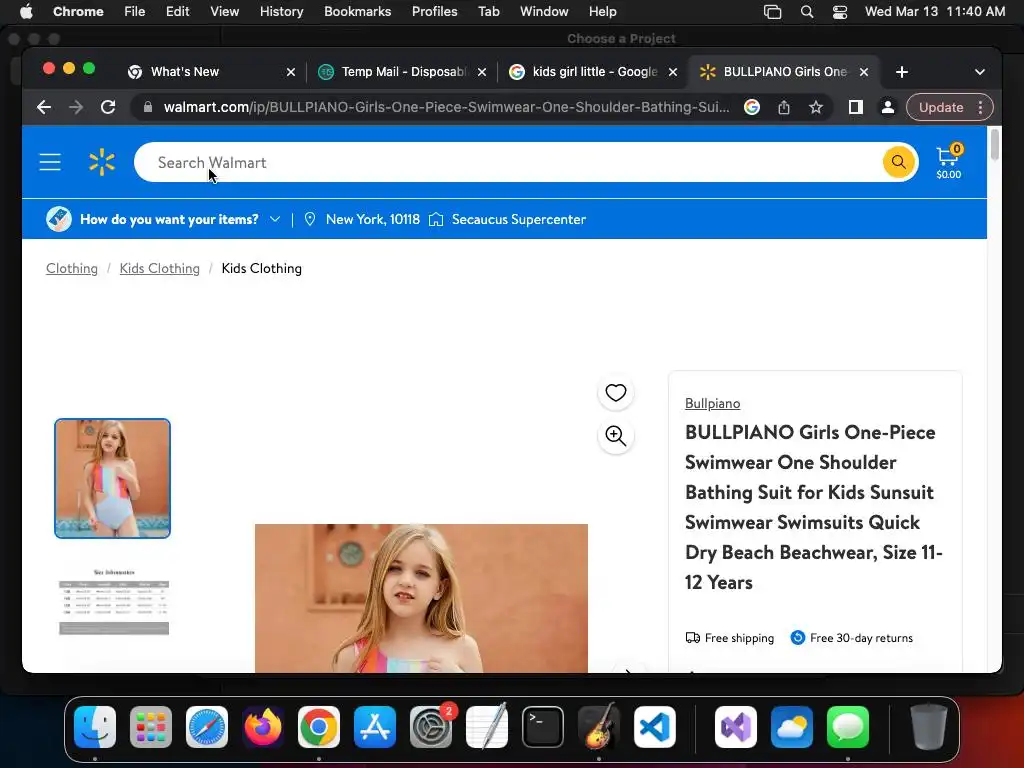Open the Profiles menu in the menu bar
The image size is (1024, 768).
[x=434, y=12]
